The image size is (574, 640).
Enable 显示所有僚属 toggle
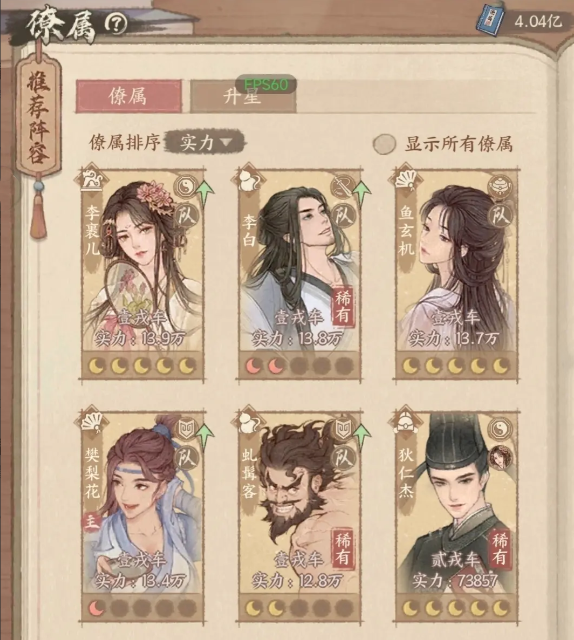385,144
